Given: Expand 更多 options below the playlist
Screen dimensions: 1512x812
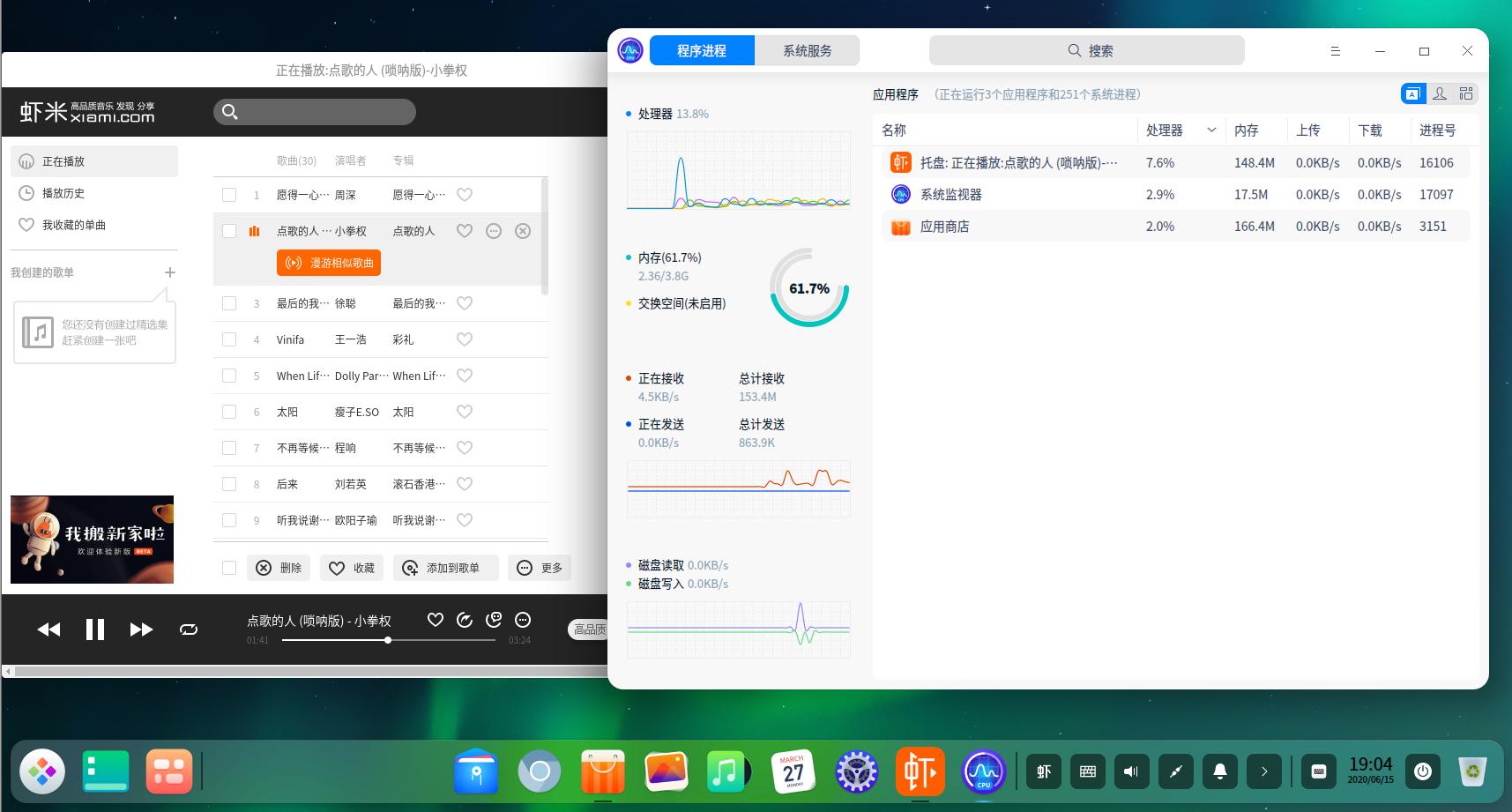Looking at the screenshot, I should [x=540, y=568].
